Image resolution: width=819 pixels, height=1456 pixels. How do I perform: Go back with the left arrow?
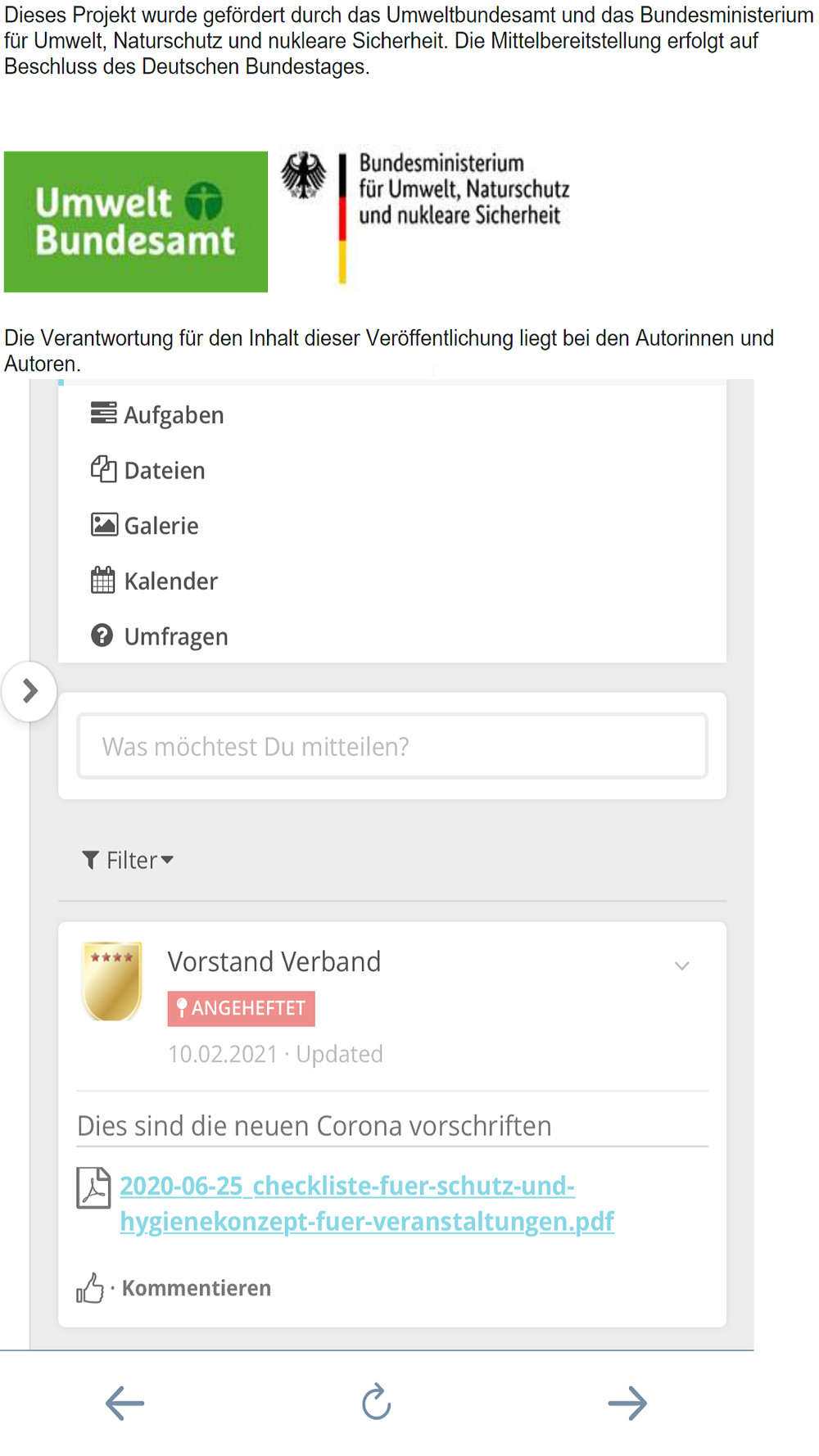click(x=124, y=1403)
